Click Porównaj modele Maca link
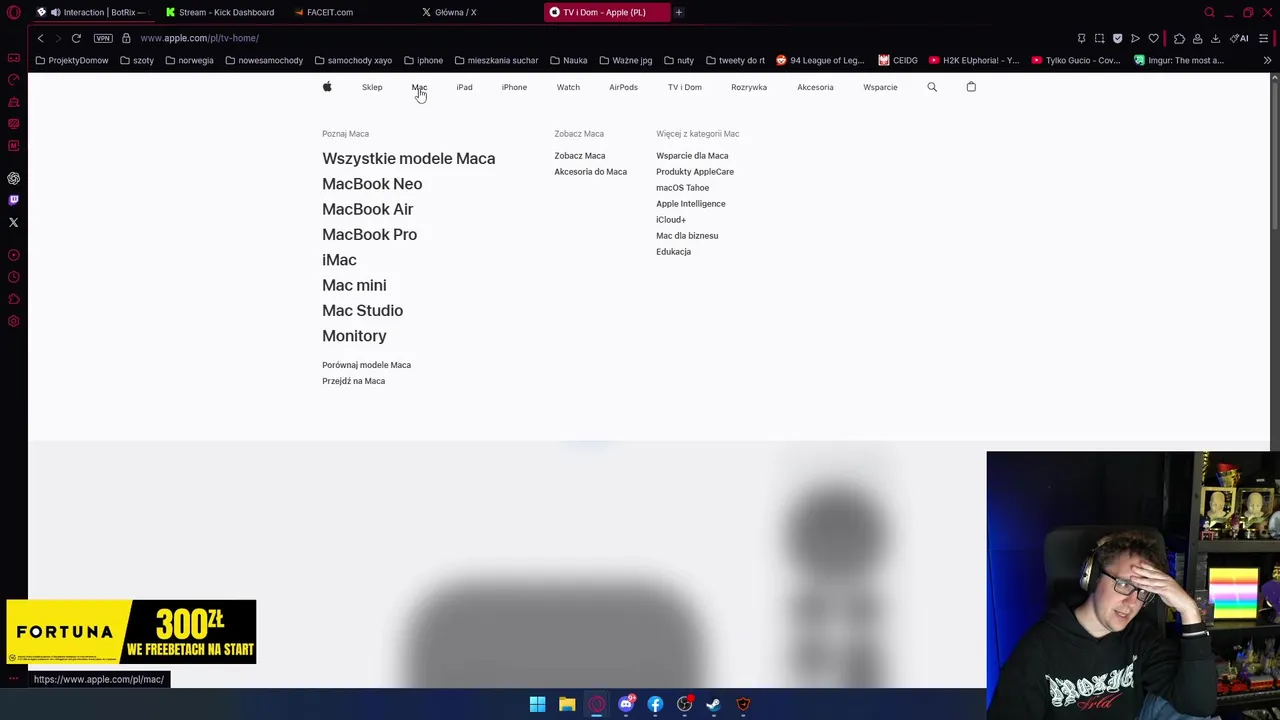This screenshot has width=1280, height=720. tap(366, 365)
